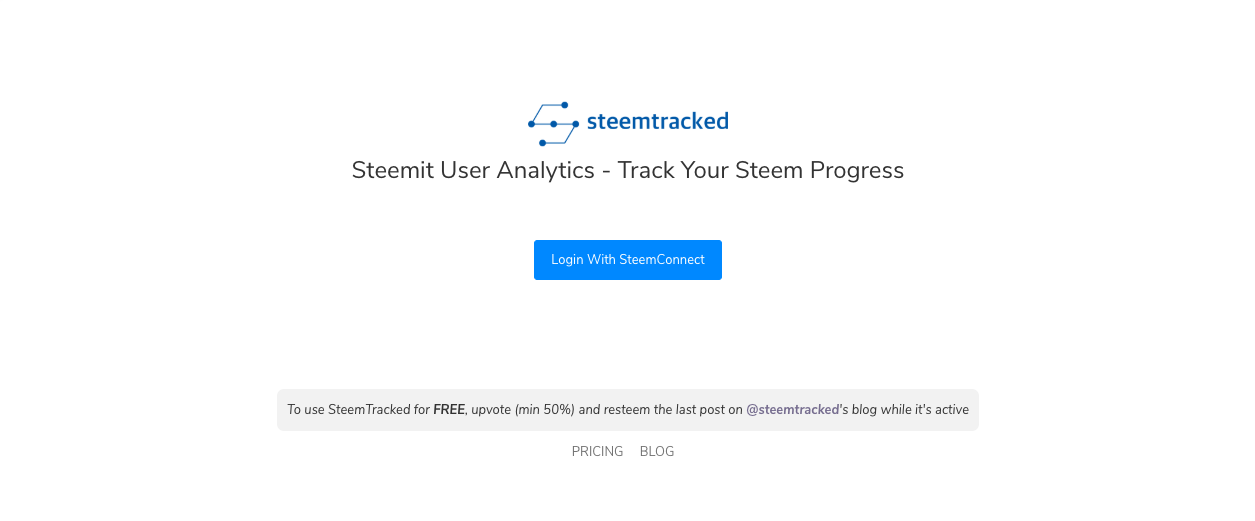Click the 'upvote (min 50%)' text in the notice
This screenshot has height=521, width=1255.
click(x=523, y=410)
